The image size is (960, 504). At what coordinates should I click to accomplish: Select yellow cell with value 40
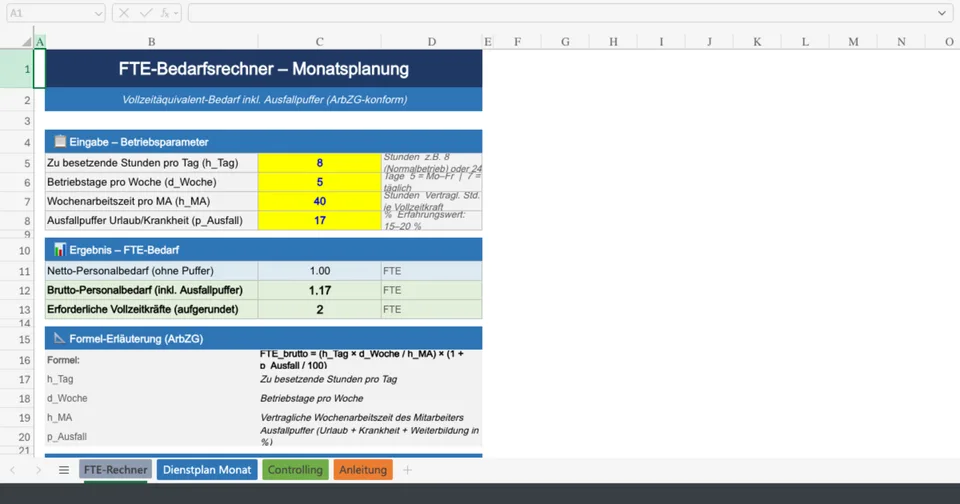coord(320,201)
